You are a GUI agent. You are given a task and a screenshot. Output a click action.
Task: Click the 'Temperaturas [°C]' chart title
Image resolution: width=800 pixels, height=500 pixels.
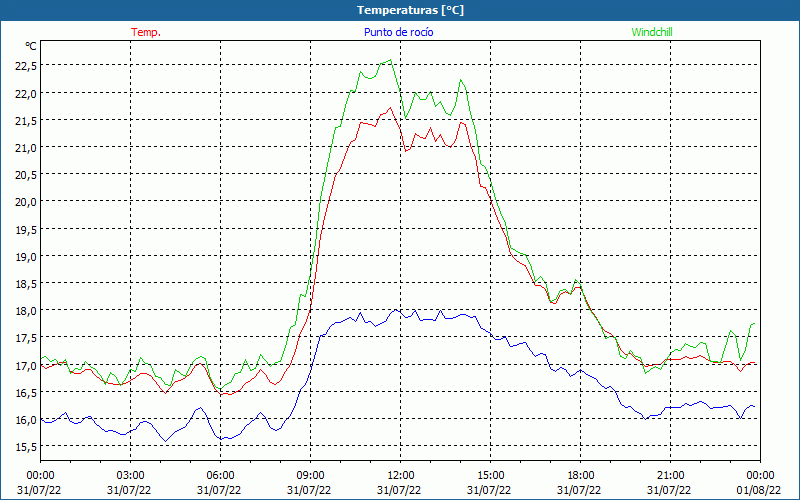coord(410,10)
